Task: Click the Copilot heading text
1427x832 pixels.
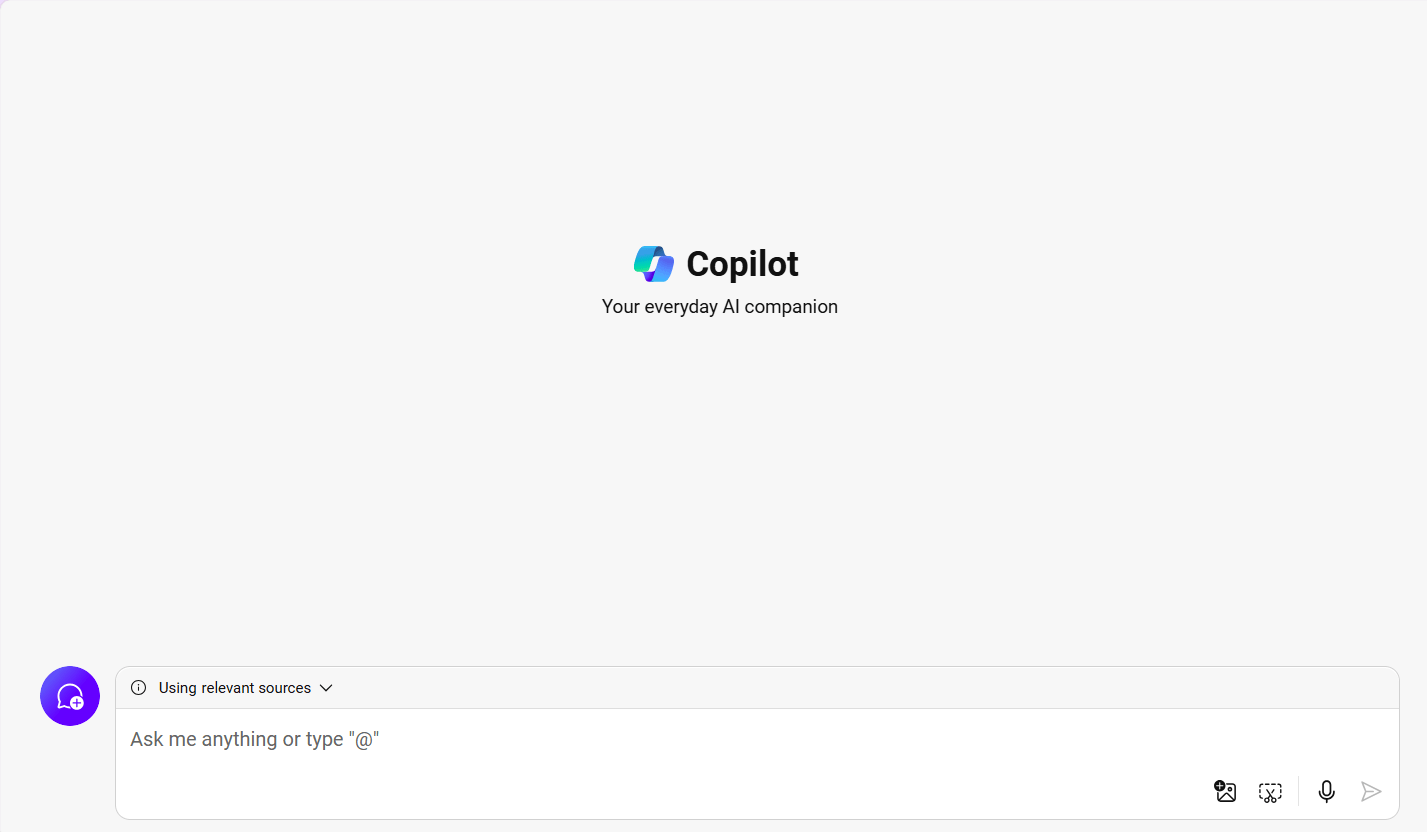Action: [x=742, y=264]
